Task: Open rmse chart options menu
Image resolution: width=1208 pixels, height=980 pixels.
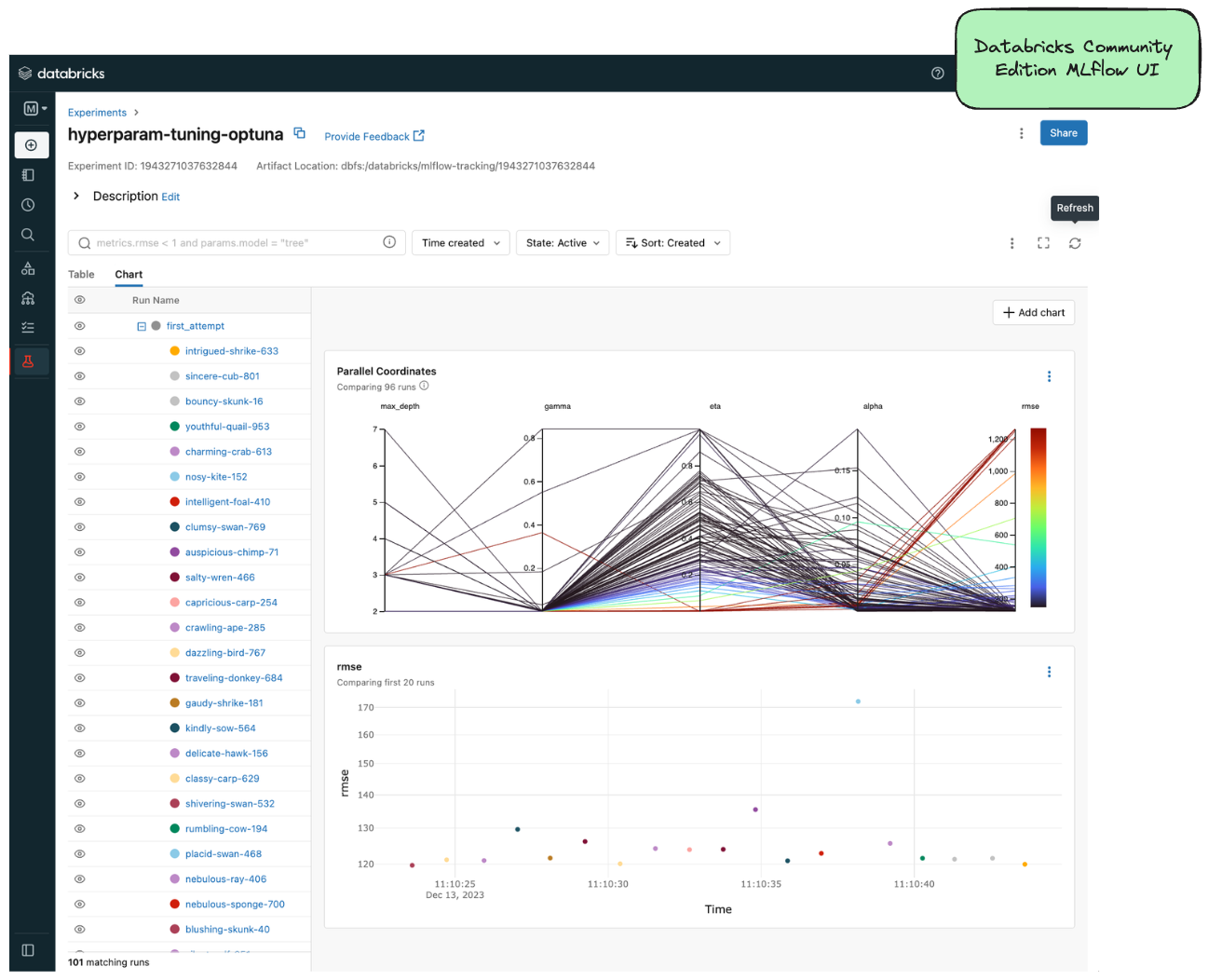Action: [1050, 672]
